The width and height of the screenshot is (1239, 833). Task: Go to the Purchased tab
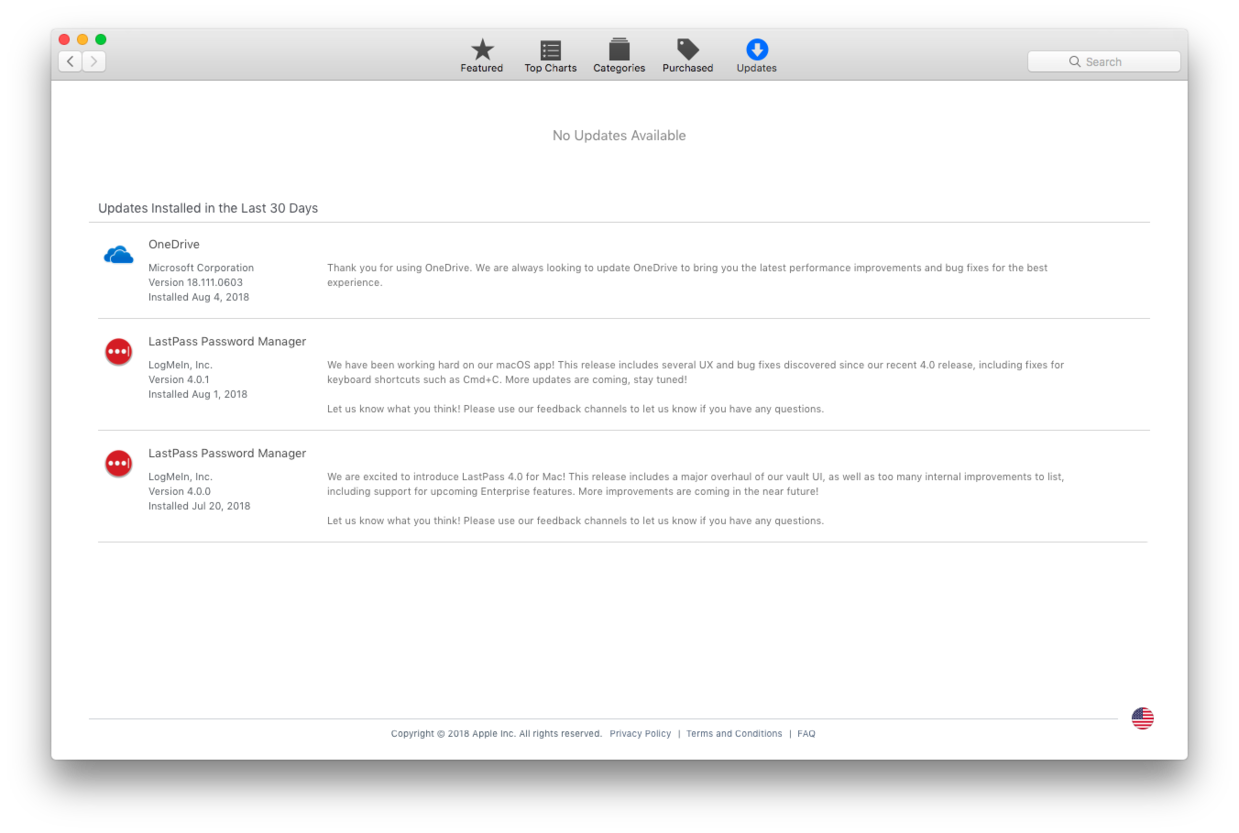coord(688,56)
